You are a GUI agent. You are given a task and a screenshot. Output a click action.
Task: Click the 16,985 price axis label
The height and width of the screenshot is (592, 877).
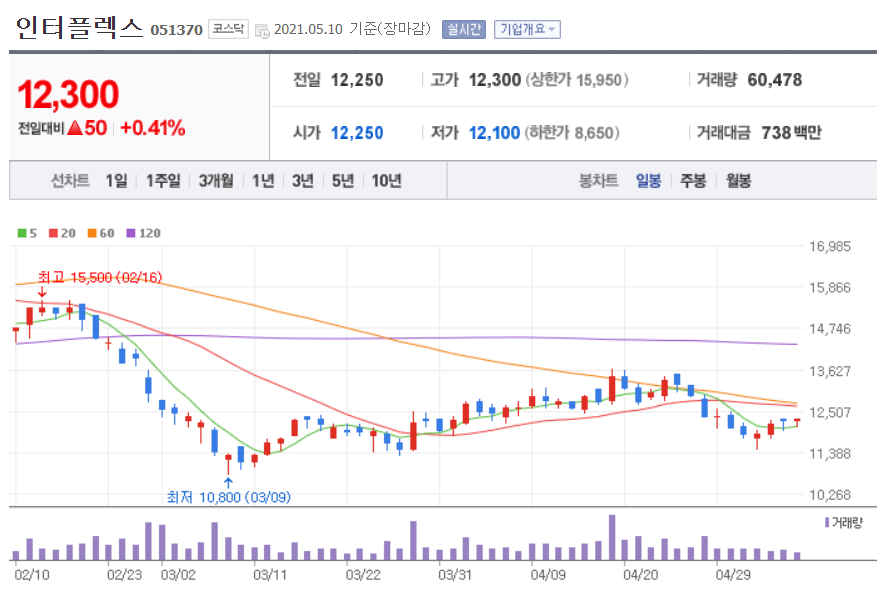[x=830, y=246]
